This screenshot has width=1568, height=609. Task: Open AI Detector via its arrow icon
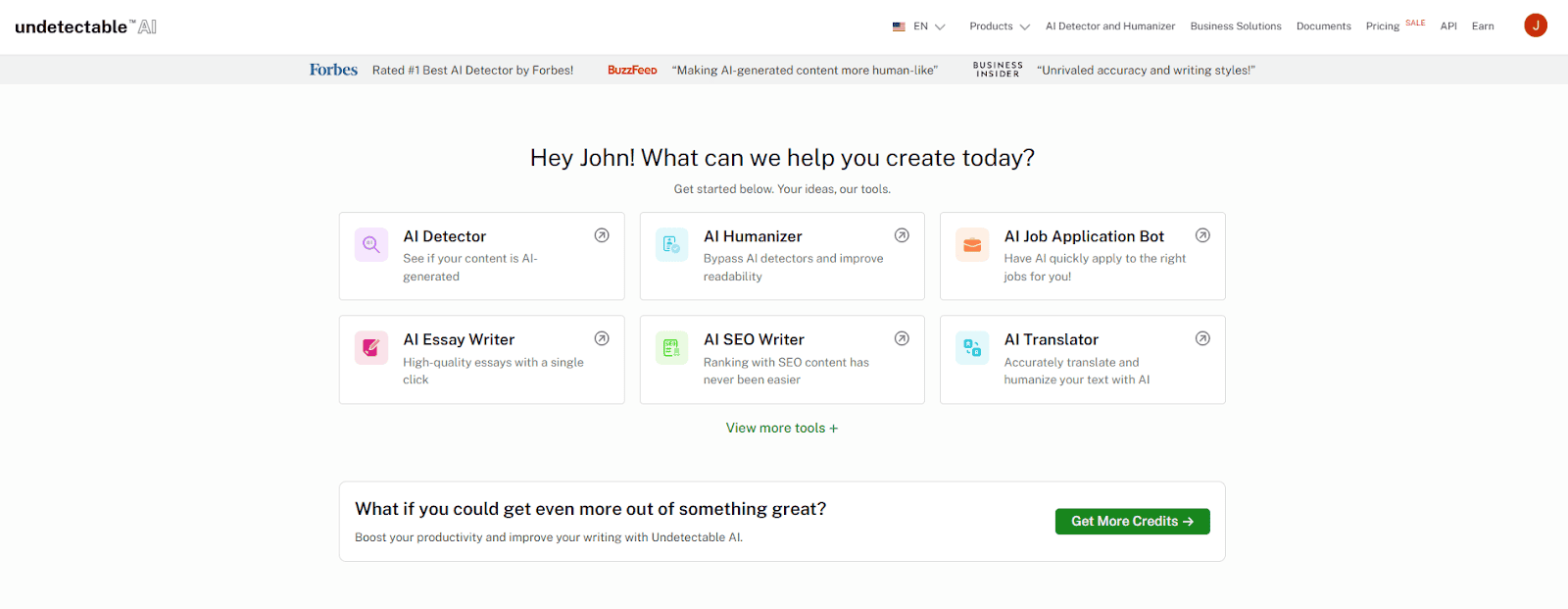602,235
